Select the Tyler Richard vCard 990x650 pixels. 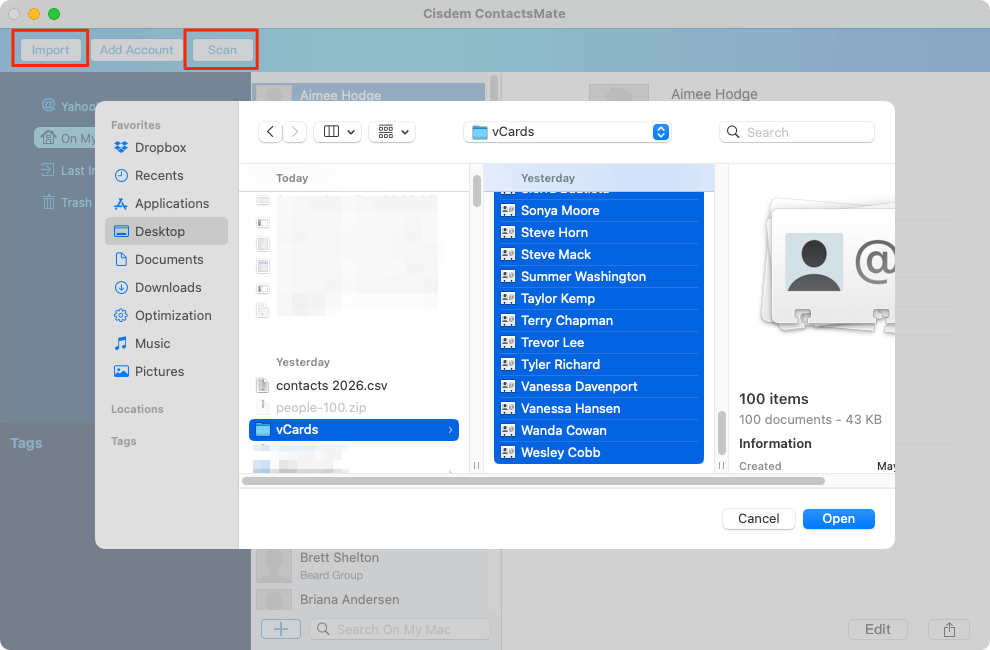(599, 364)
